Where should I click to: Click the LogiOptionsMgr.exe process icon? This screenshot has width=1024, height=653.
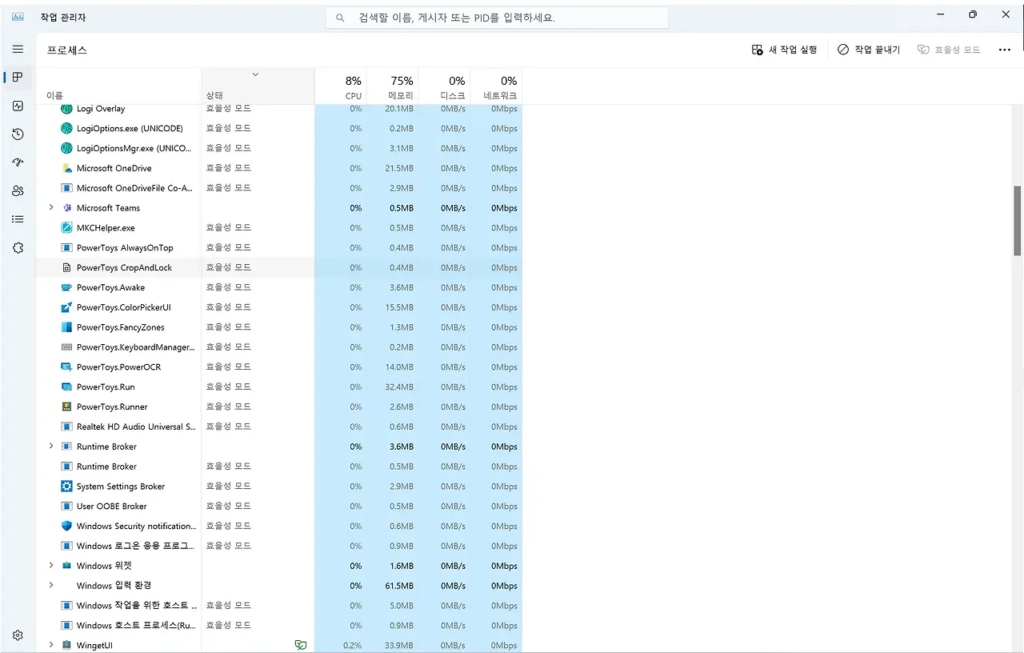point(67,148)
